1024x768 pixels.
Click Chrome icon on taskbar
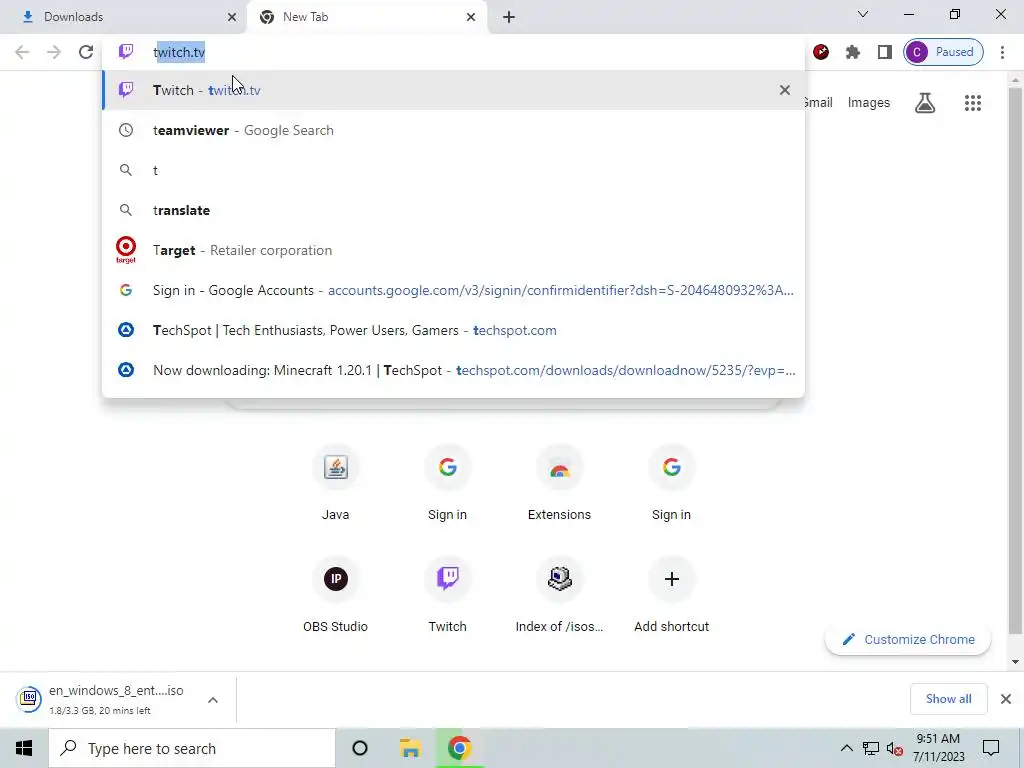coord(460,748)
